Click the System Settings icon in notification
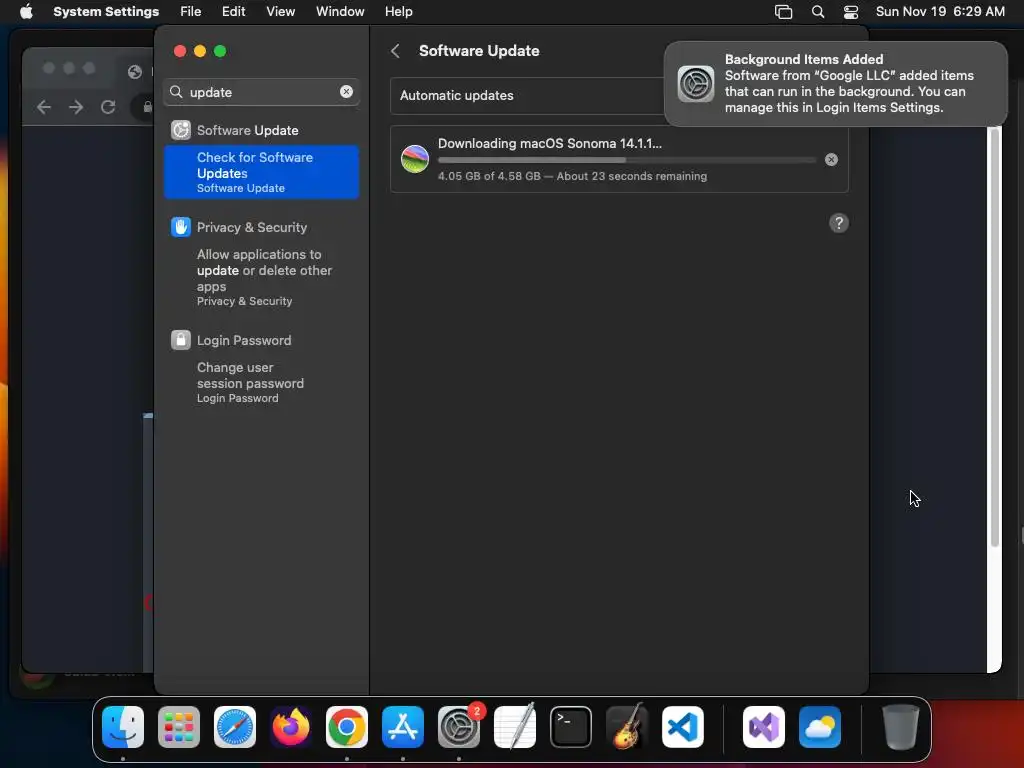The width and height of the screenshot is (1024, 768). (x=696, y=84)
